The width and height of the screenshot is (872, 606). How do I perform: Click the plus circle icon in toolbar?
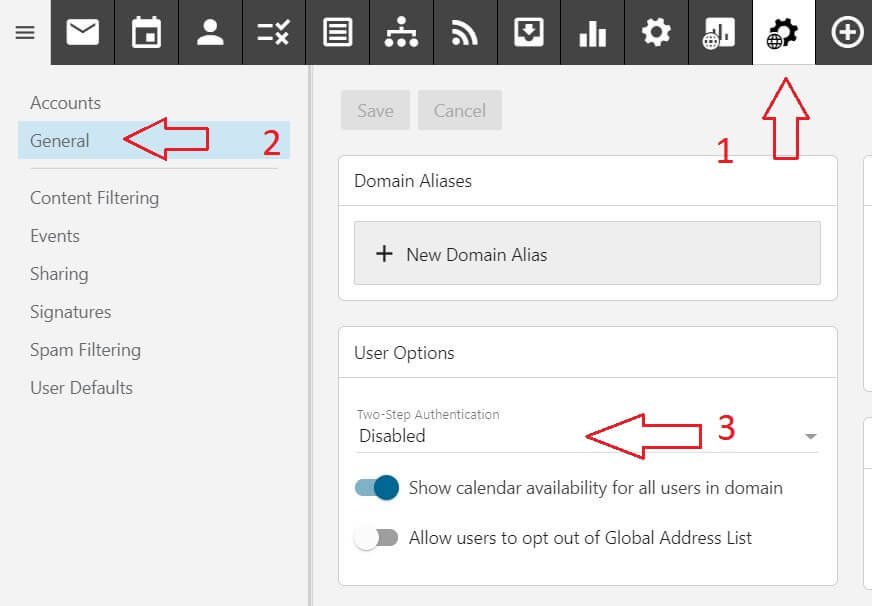[x=847, y=32]
